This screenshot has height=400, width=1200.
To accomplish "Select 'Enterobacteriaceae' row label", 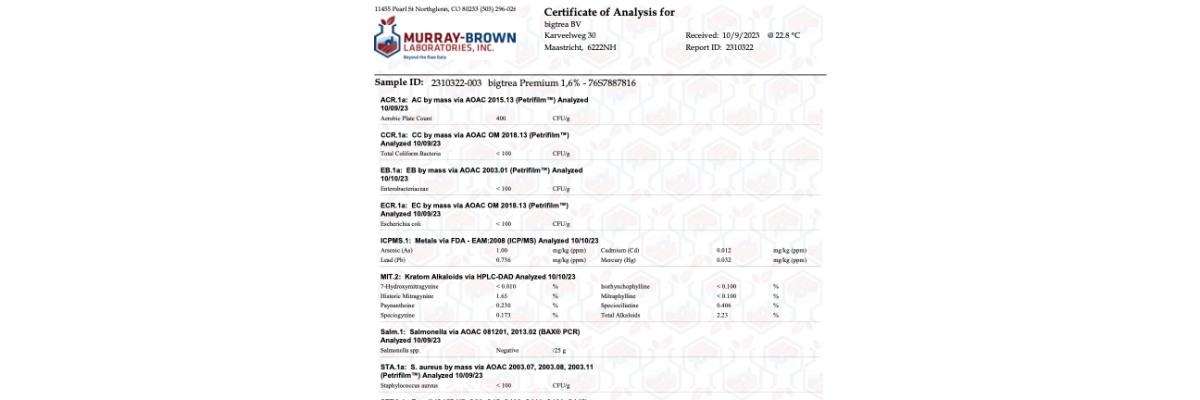I will 404,188.
